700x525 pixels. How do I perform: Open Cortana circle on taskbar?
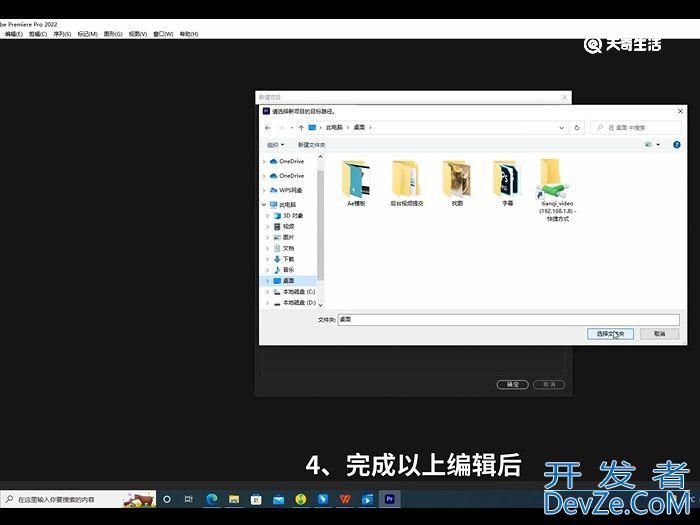[167, 499]
